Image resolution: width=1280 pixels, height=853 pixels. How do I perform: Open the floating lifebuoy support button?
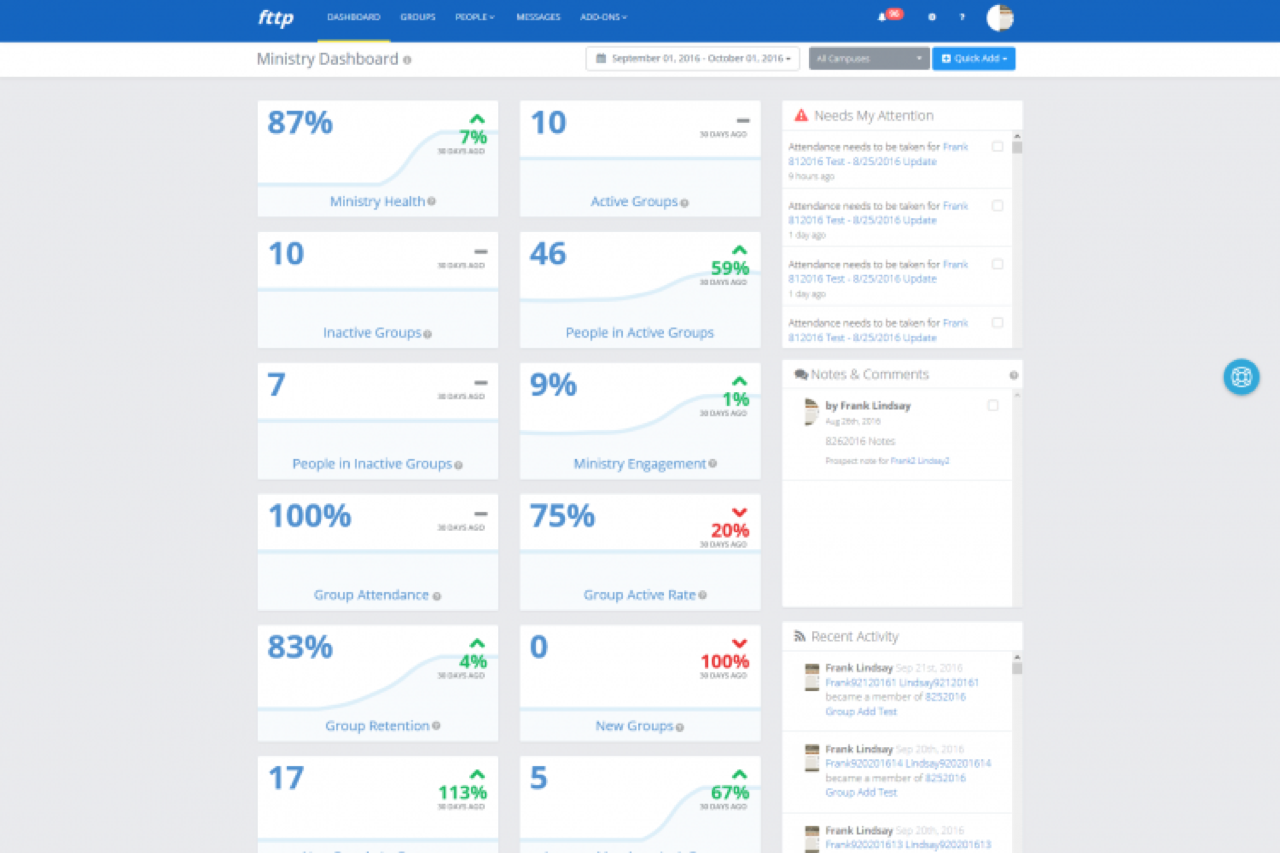(1241, 377)
